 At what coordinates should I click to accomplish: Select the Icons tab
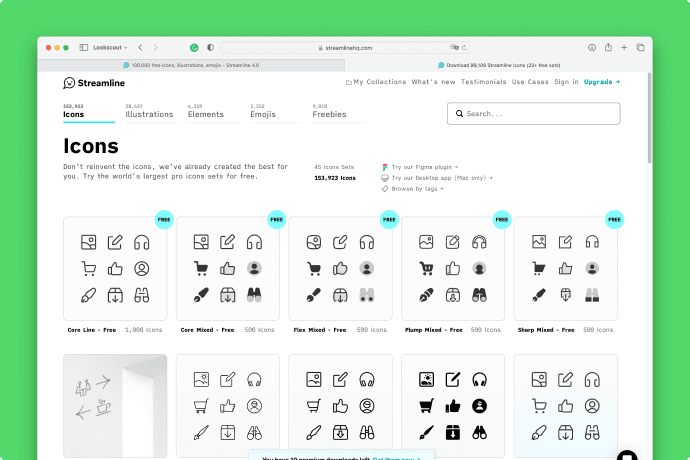pos(89,113)
